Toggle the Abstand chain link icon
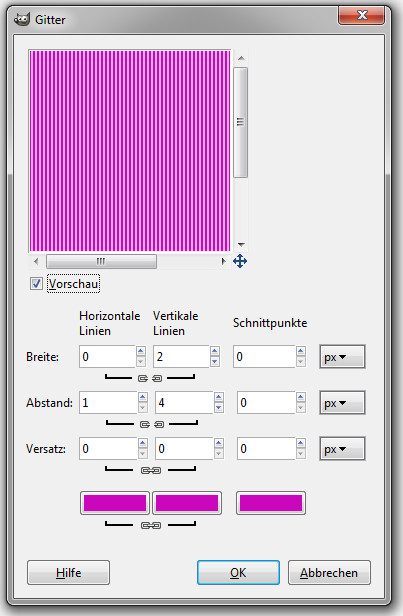 (152, 424)
